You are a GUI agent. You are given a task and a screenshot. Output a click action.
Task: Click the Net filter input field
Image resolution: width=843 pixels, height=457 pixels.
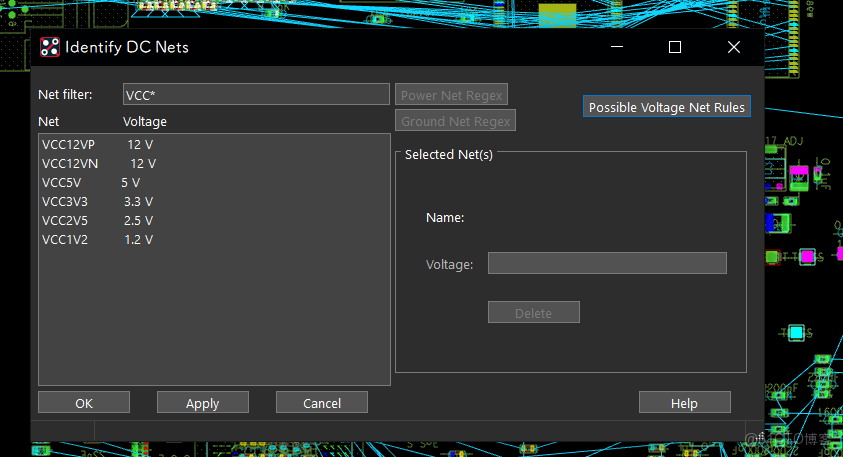point(256,94)
